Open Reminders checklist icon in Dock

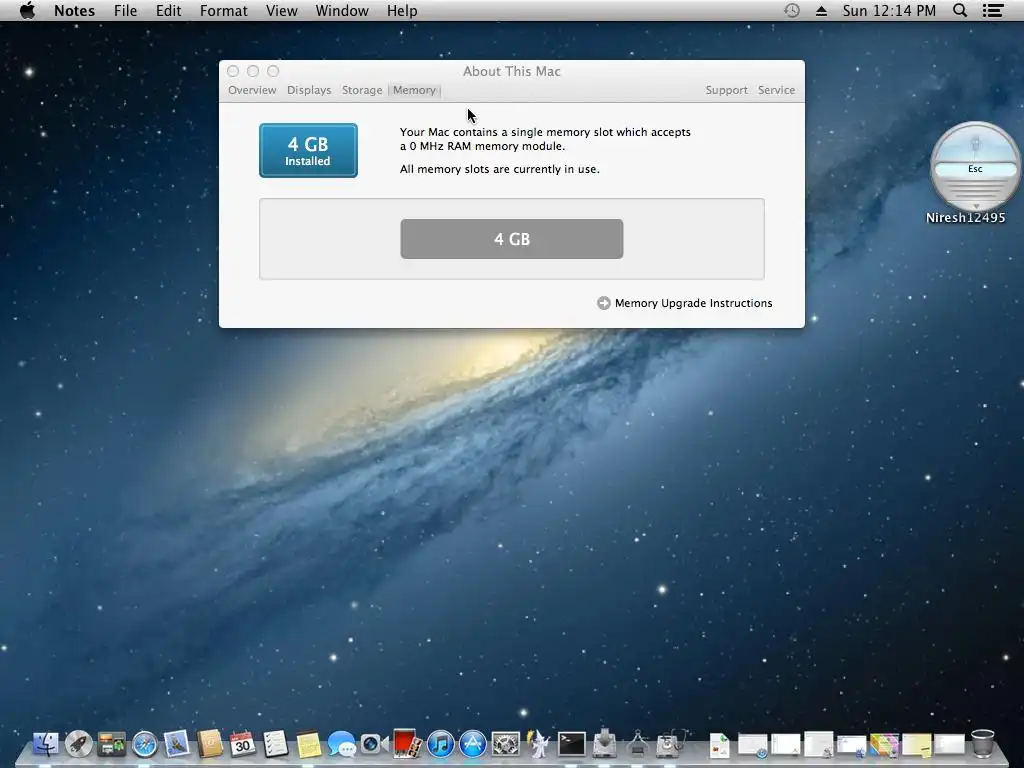[276, 744]
